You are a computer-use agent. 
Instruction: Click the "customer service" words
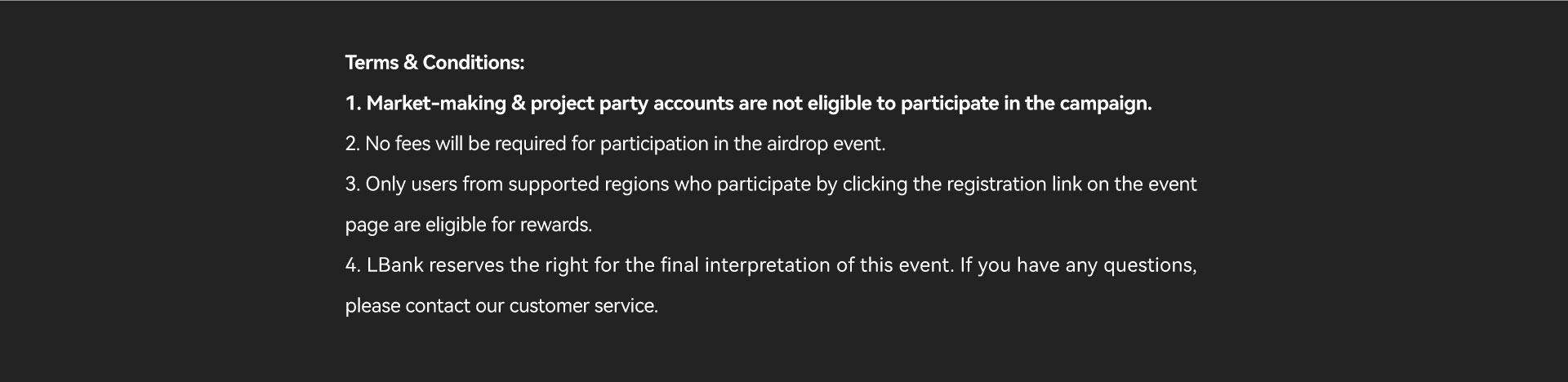point(583,306)
